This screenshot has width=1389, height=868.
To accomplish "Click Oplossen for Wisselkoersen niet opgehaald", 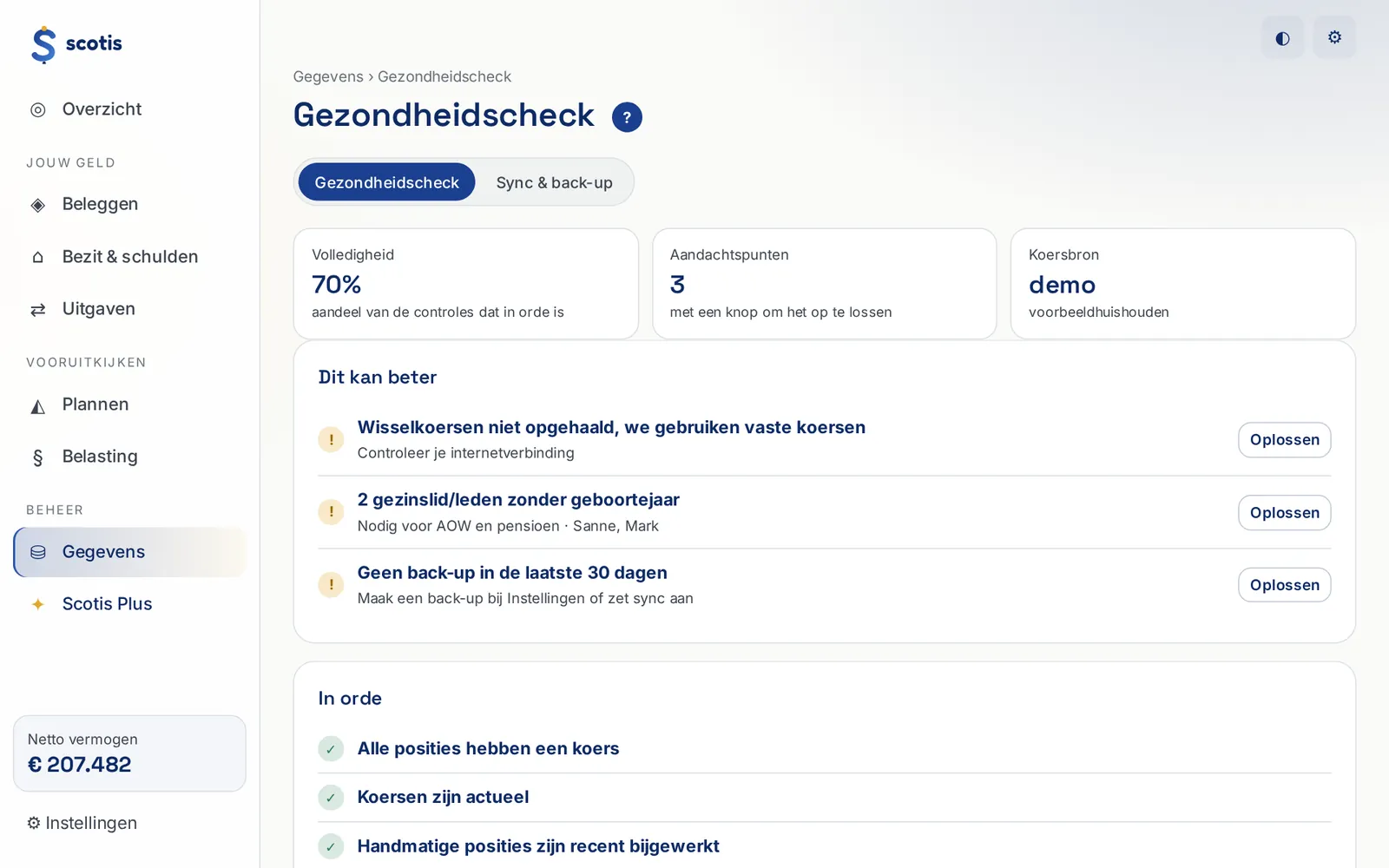I will tap(1284, 440).
